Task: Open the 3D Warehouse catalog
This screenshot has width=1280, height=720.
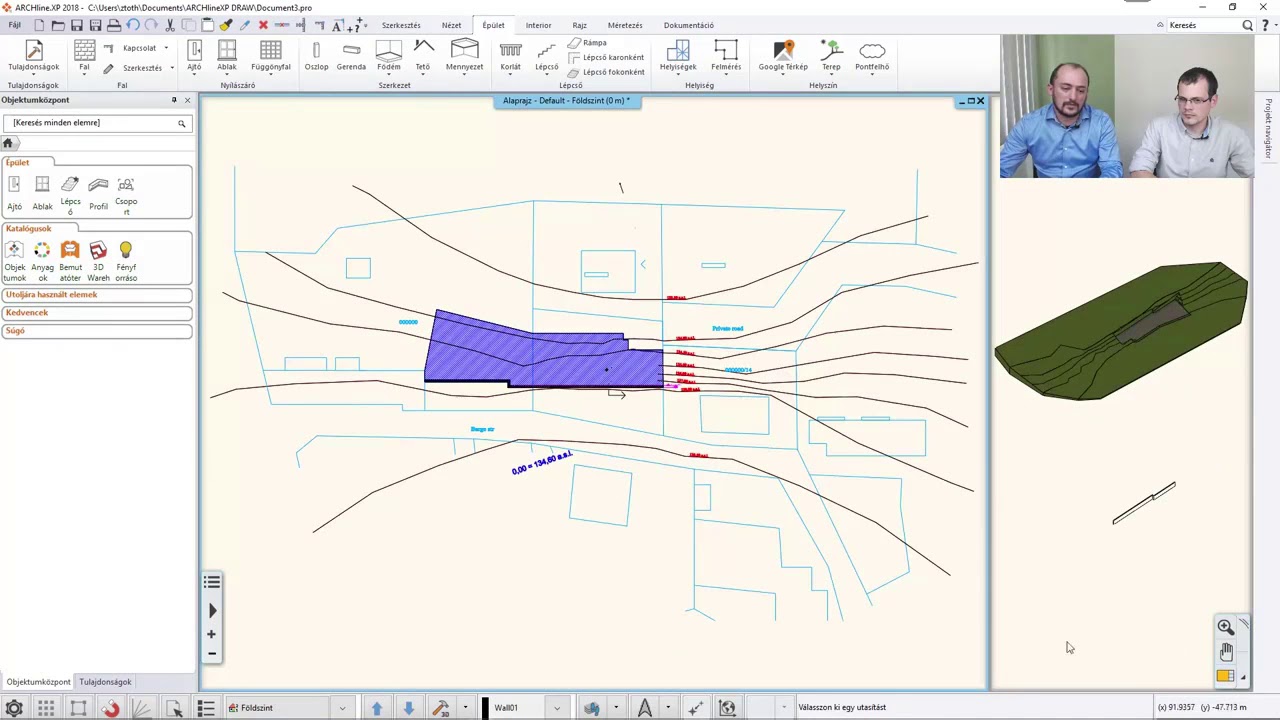Action: [x=98, y=261]
